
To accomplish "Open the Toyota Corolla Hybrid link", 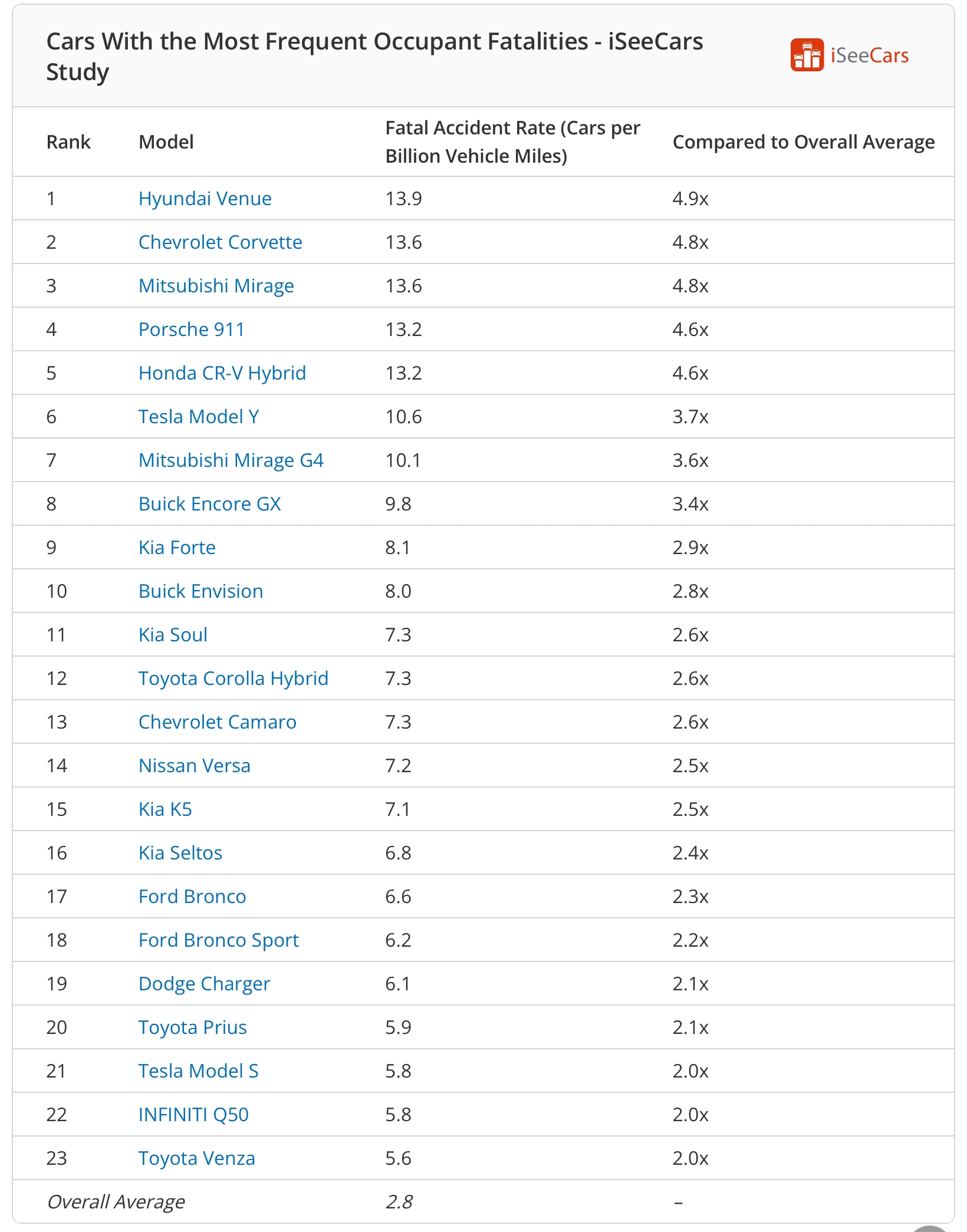I will coord(233,678).
